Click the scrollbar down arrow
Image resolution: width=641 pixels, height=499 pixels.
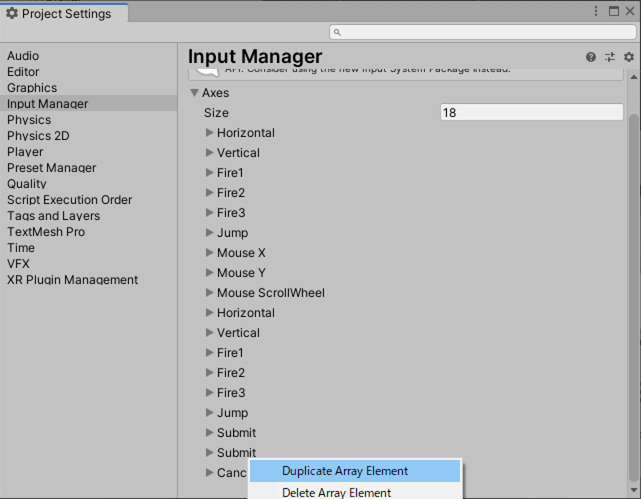(x=634, y=490)
